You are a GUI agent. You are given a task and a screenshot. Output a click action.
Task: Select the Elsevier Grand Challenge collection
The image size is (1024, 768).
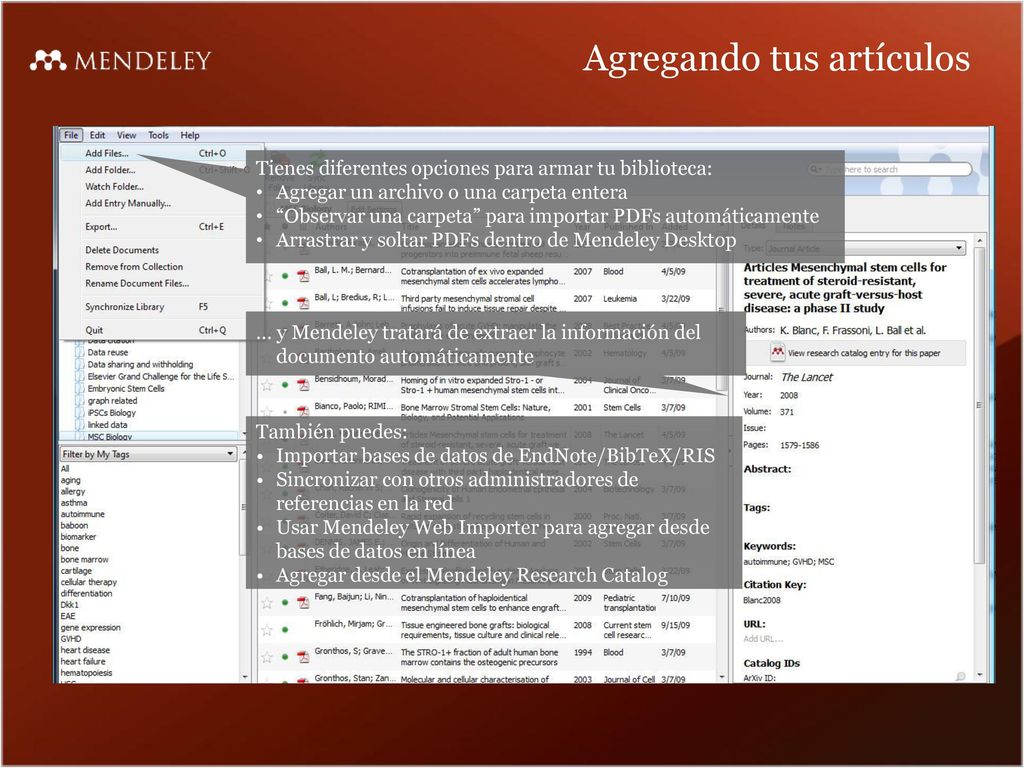(x=160, y=377)
